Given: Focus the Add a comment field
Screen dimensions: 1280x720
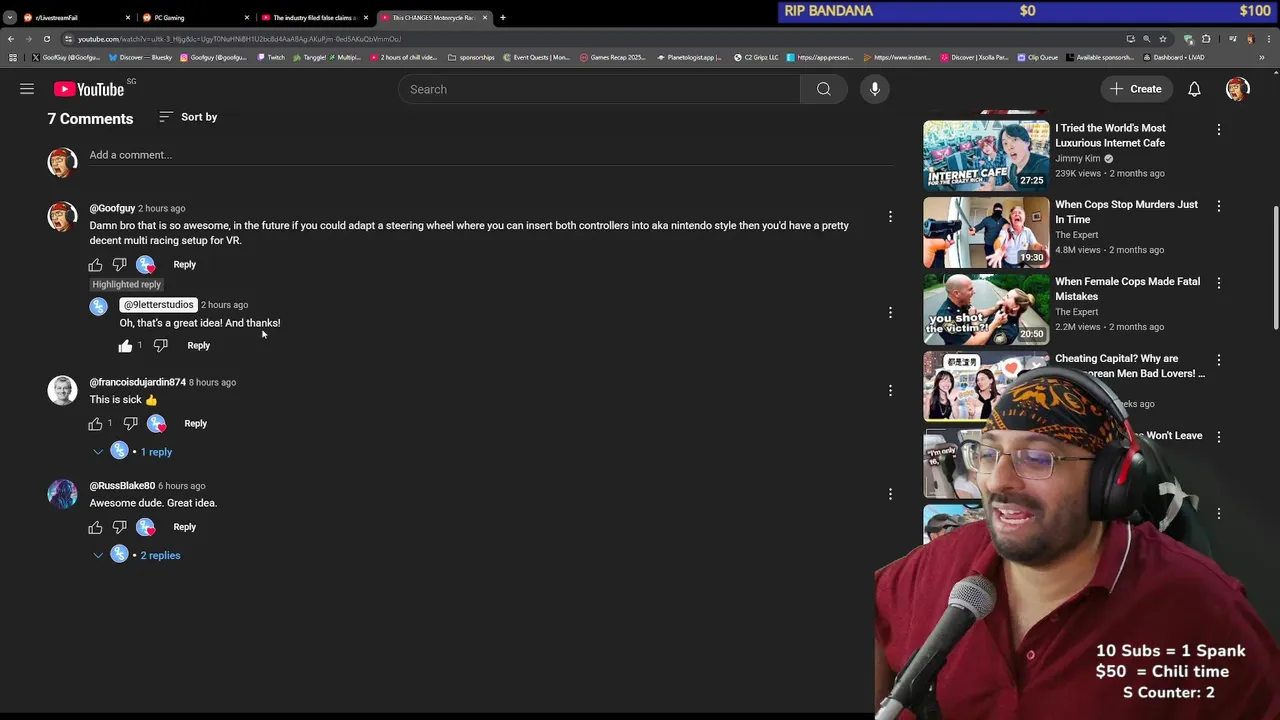Looking at the screenshot, I should pyautogui.click(x=490, y=155).
